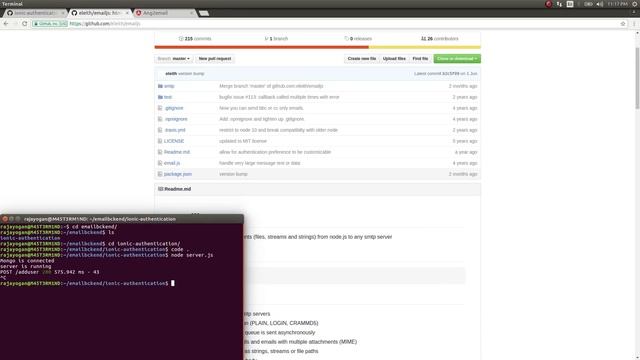Reload the GitHub page
Image resolution: width=640 pixels, height=360 pixels.
pos(24,24)
